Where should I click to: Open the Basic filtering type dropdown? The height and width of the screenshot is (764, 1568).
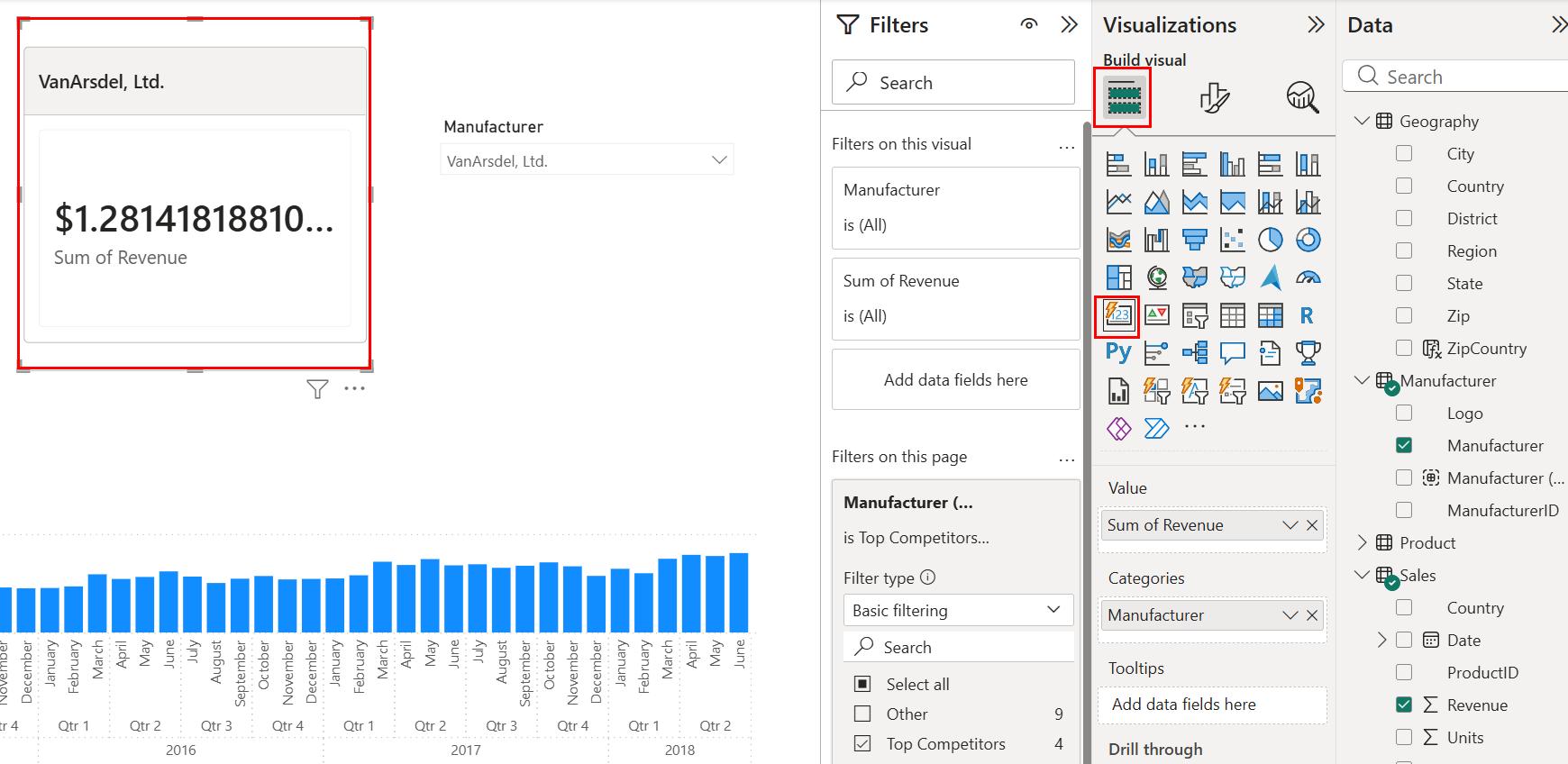point(958,610)
